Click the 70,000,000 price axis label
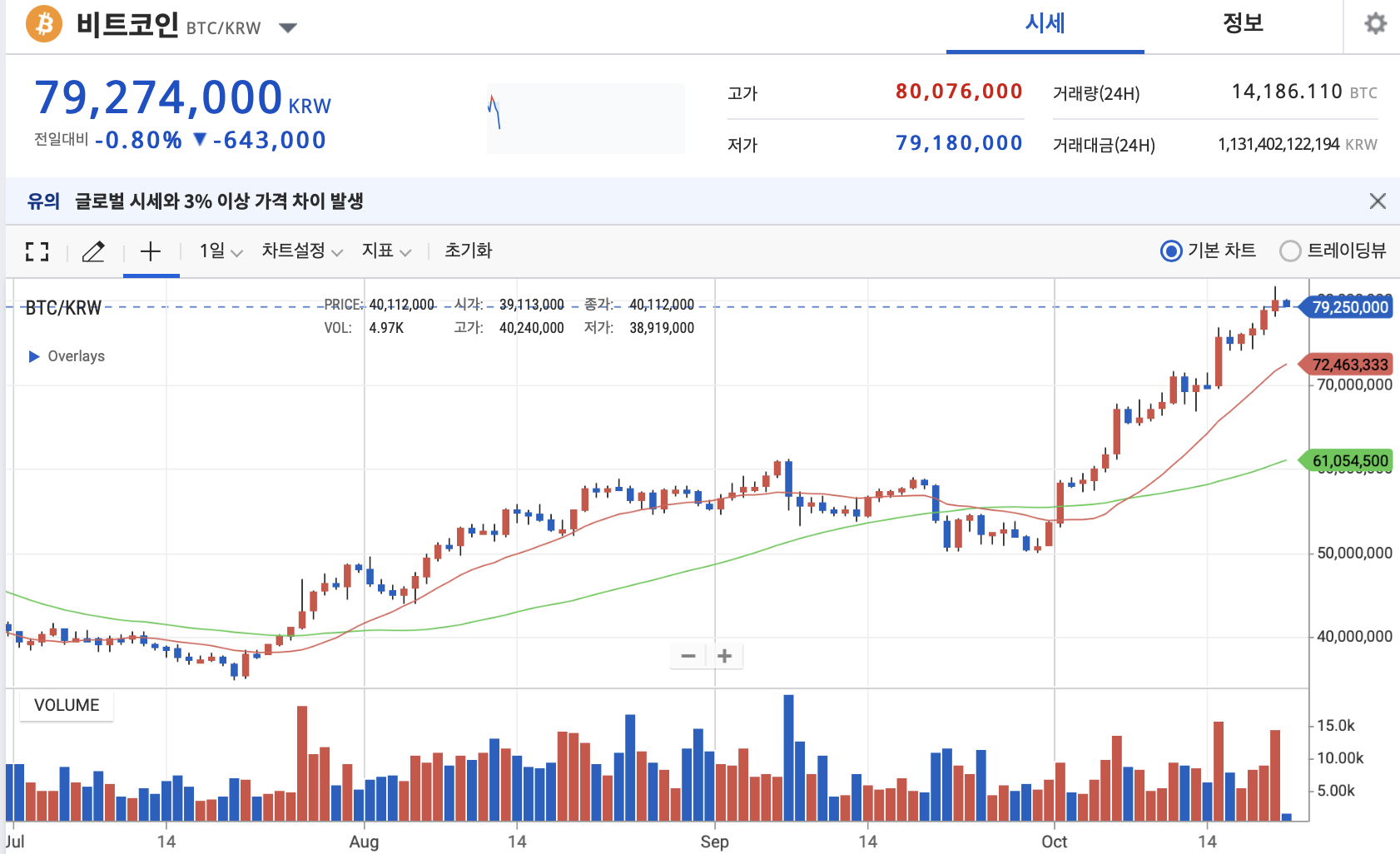1400x854 pixels. [1354, 385]
